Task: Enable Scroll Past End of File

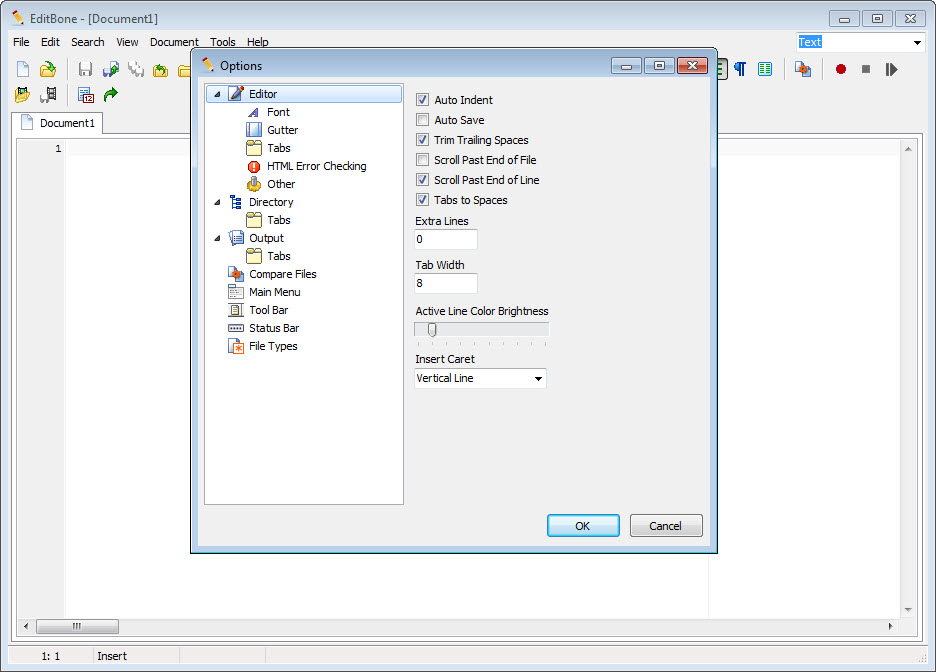Action: (x=423, y=160)
